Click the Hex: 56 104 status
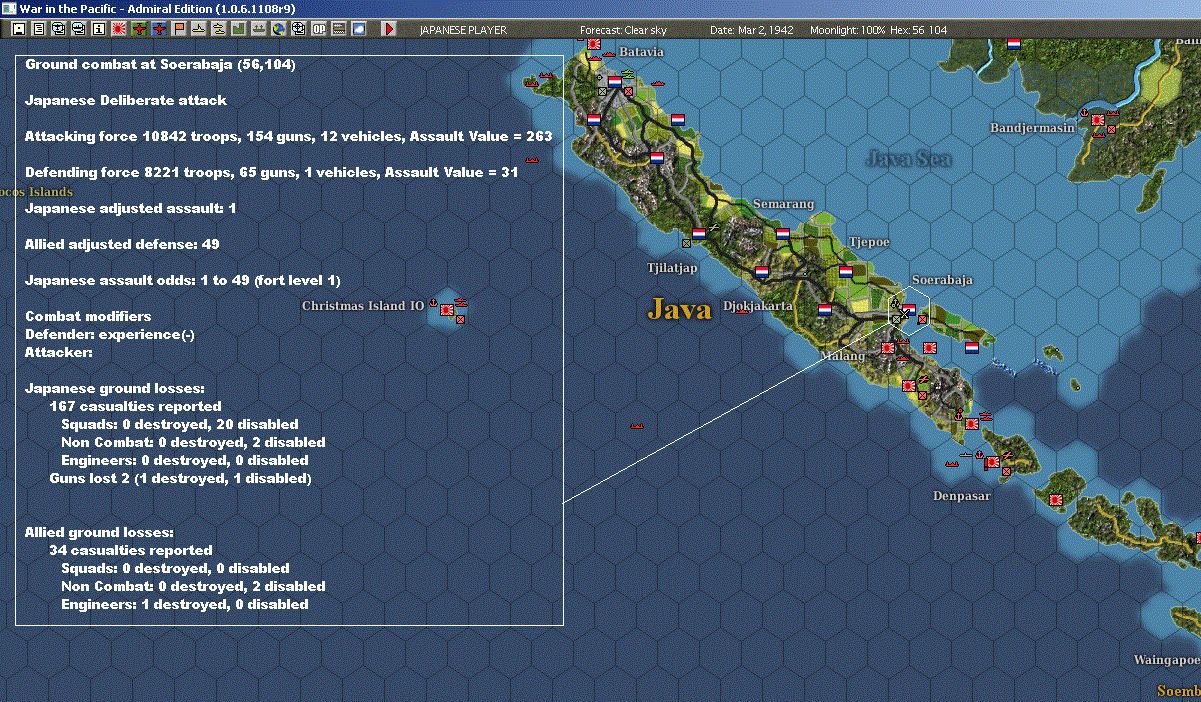Screen dimensions: 1201x702 coord(918,30)
